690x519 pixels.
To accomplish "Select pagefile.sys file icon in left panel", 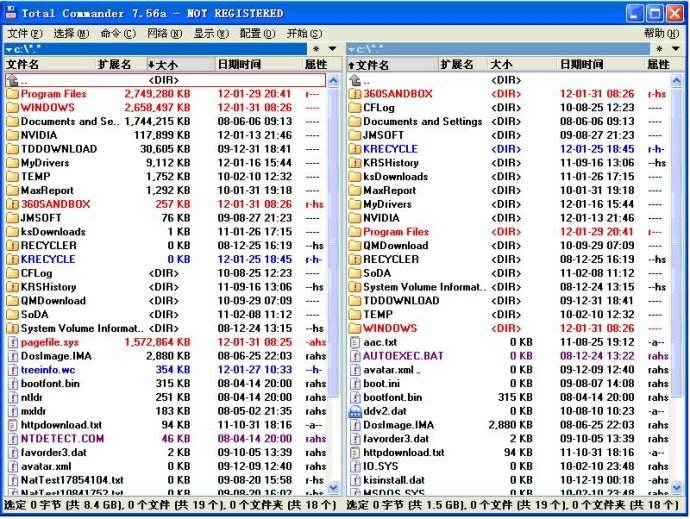I will 13,342.
